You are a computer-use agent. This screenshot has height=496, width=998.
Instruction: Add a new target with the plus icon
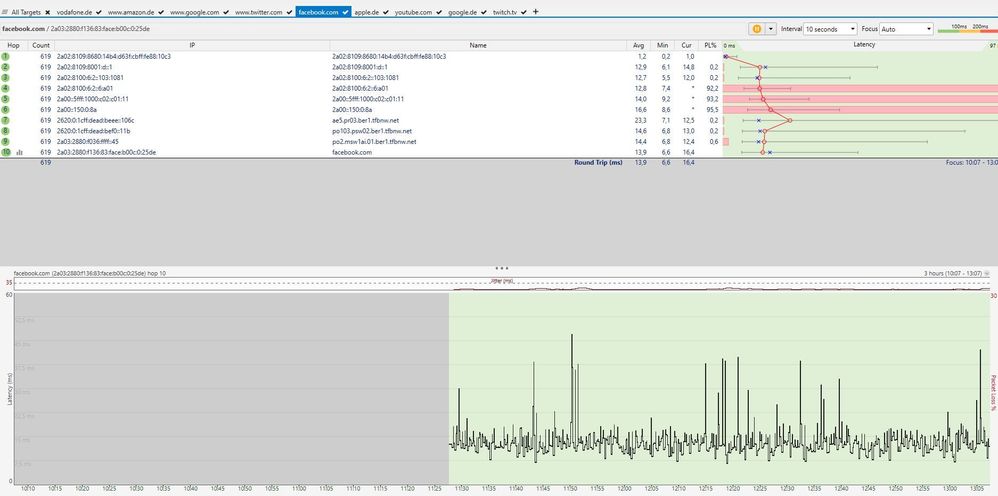click(x=536, y=11)
